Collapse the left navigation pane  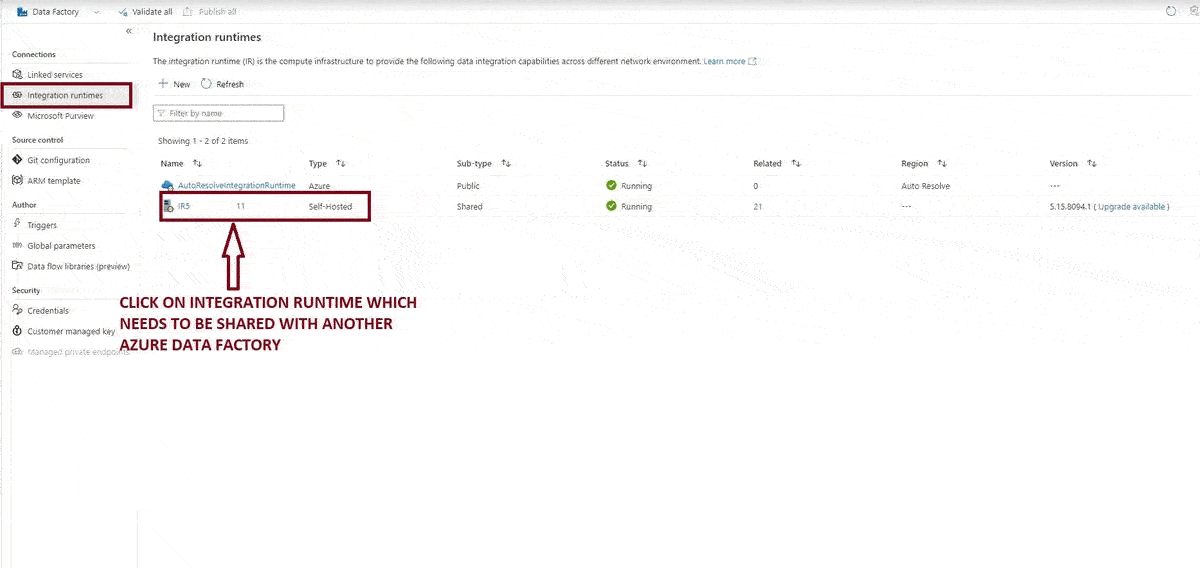pos(129,32)
